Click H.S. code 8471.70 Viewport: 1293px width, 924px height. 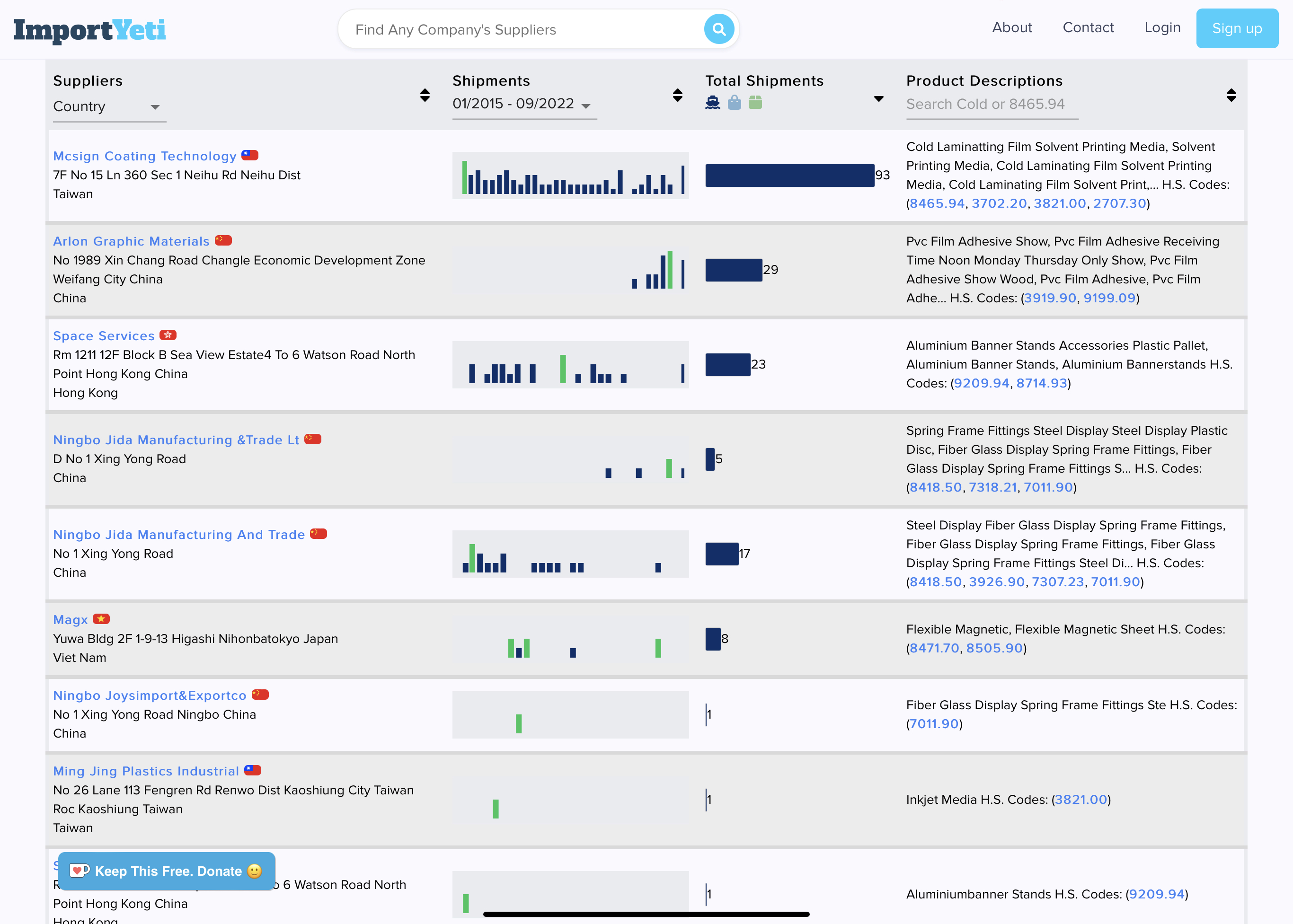click(x=934, y=648)
